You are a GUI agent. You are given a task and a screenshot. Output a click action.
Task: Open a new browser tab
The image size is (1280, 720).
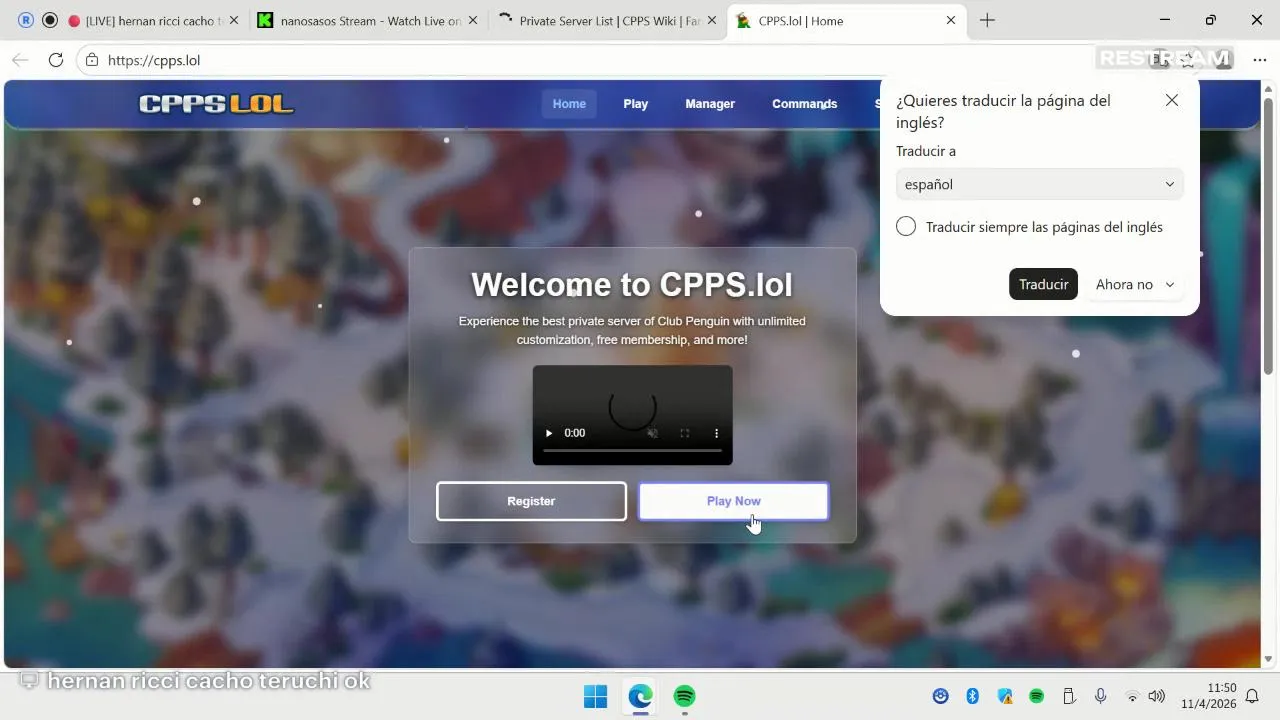click(987, 20)
